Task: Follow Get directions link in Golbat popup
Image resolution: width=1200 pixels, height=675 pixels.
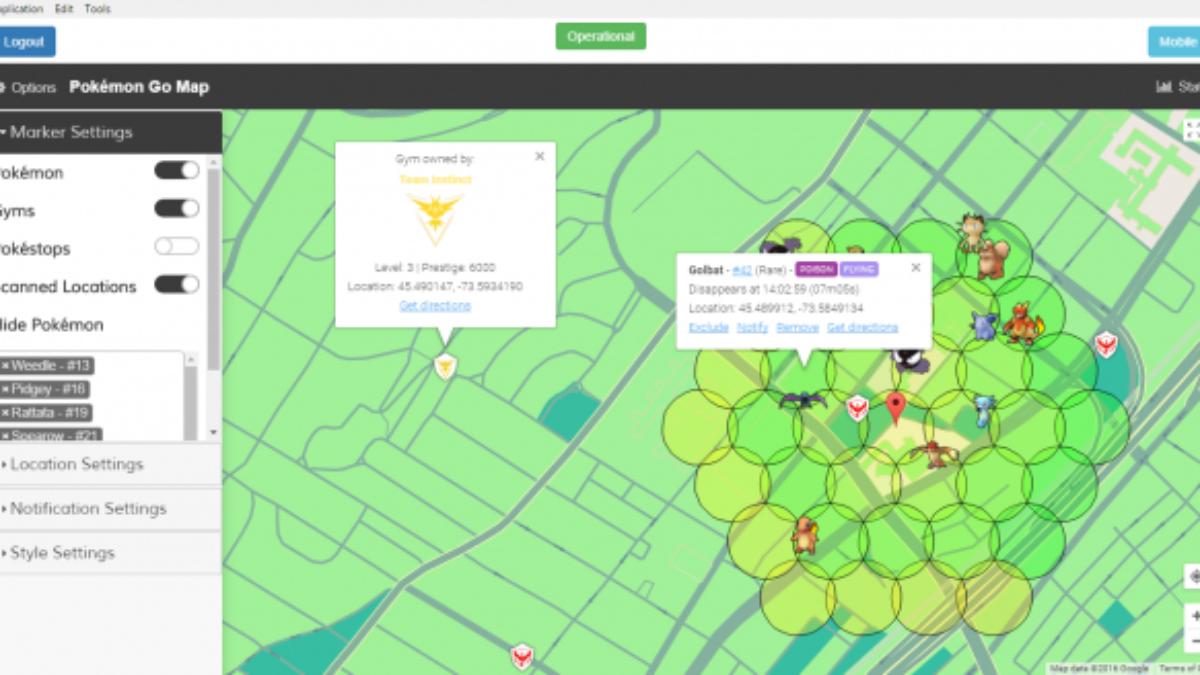Action: point(862,327)
